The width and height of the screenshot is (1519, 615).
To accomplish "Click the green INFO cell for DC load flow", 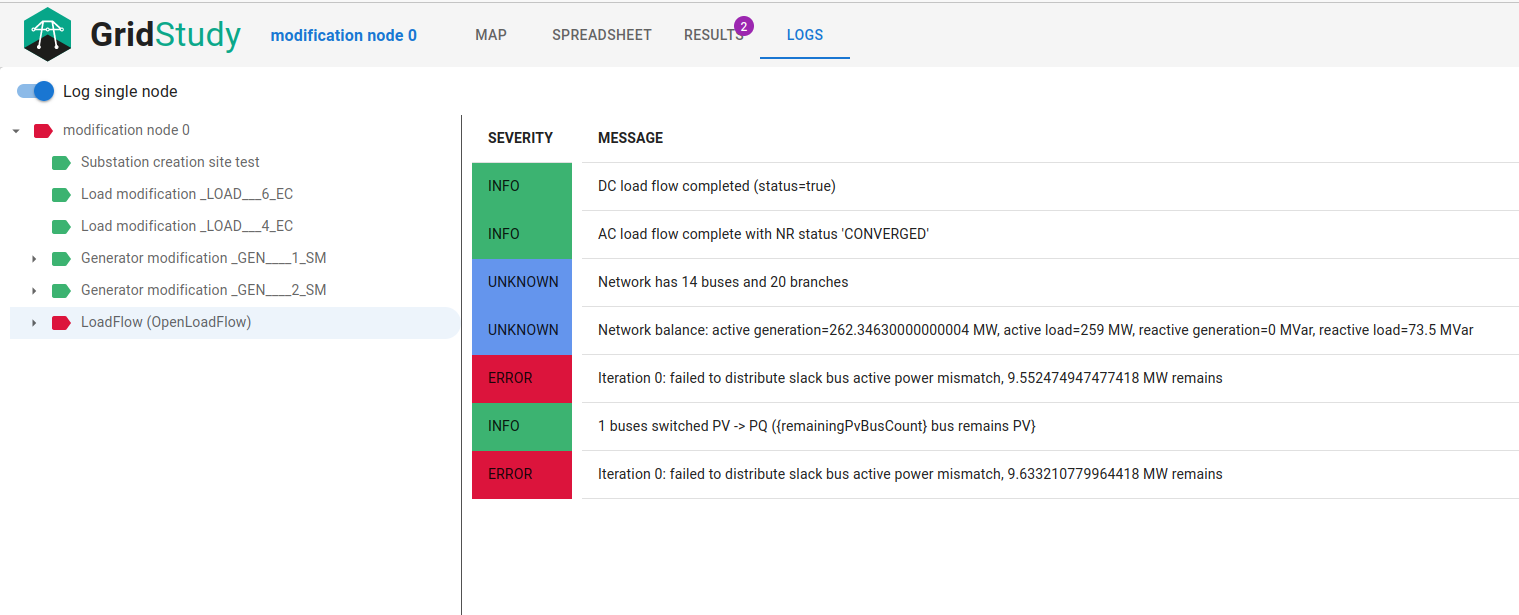I will tap(522, 187).
